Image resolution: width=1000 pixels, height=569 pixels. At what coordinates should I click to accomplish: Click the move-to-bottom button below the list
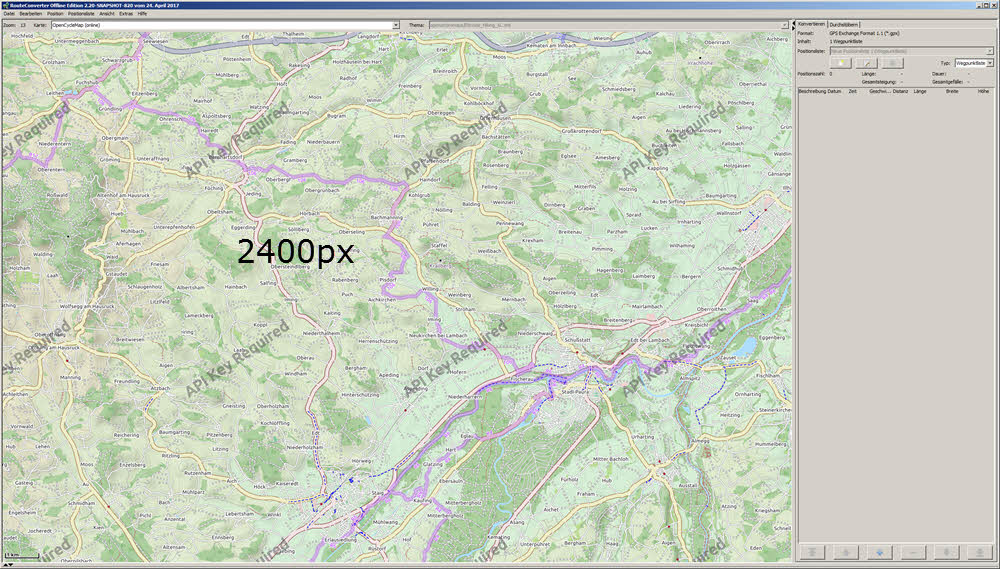[x=980, y=552]
